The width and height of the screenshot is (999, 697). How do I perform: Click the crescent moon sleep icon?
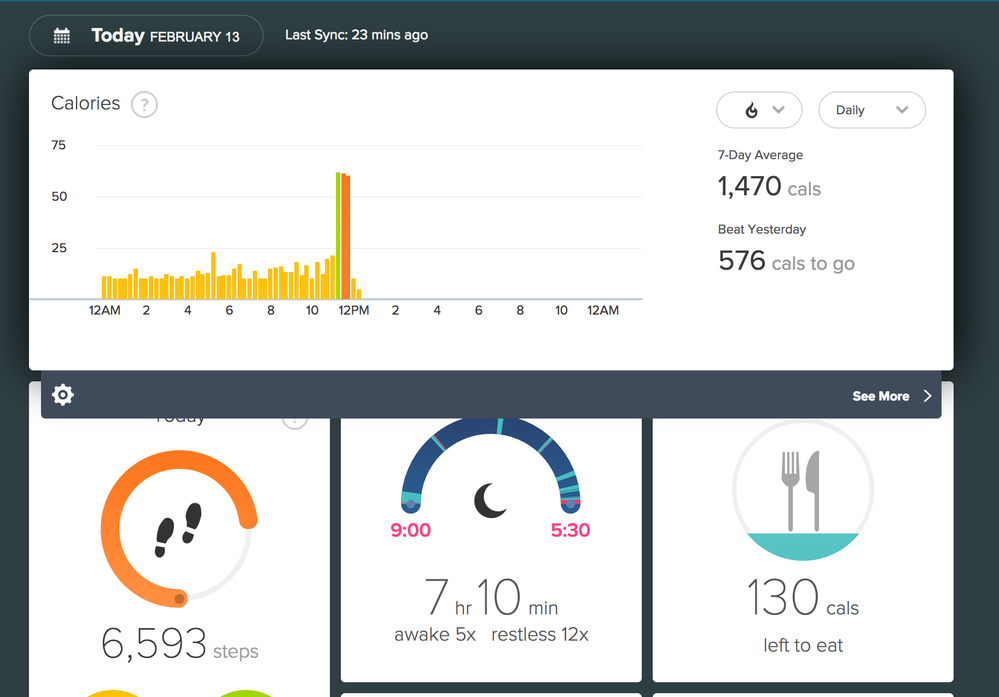click(x=490, y=500)
